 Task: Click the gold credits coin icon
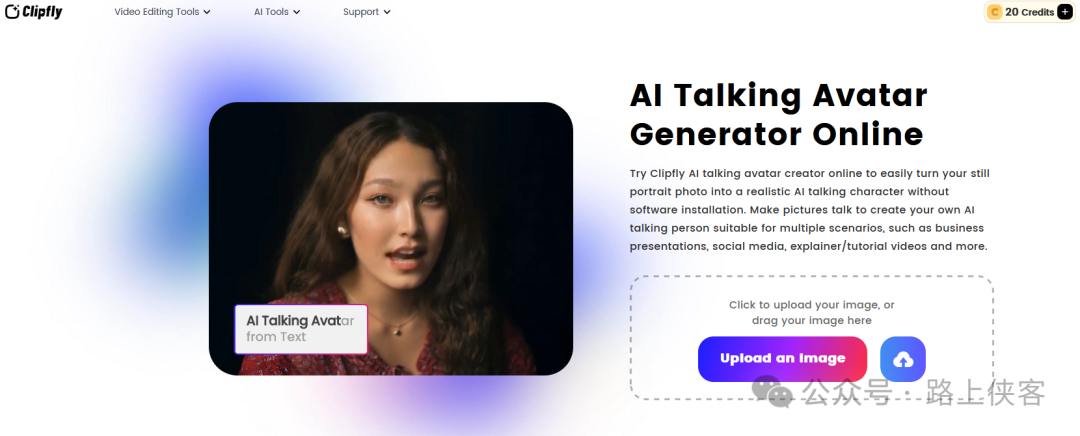click(995, 12)
